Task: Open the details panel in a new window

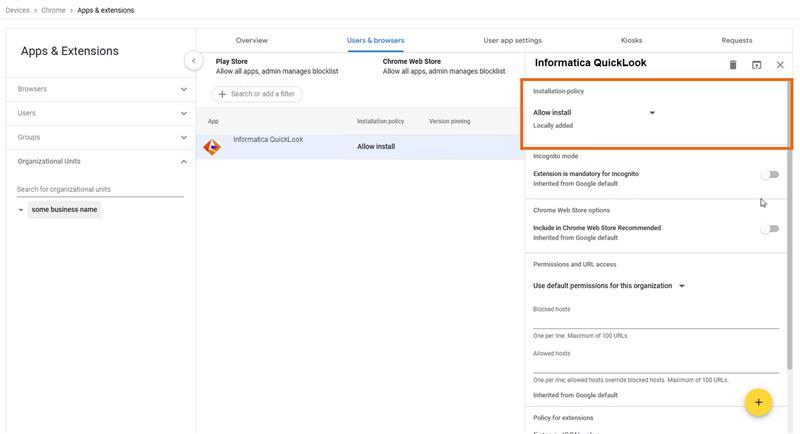Action: pyautogui.click(x=757, y=65)
